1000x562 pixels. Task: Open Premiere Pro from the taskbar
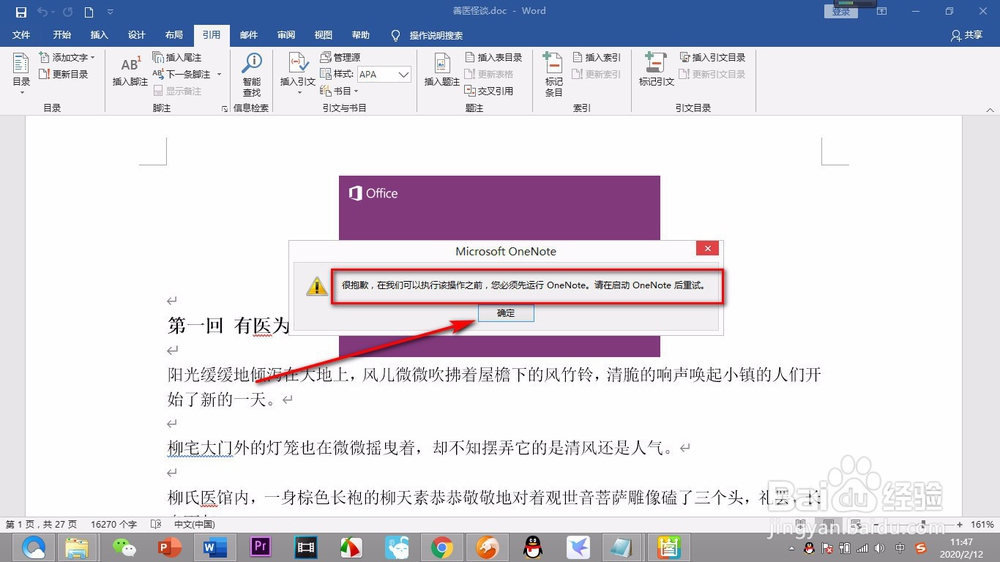pyautogui.click(x=260, y=547)
